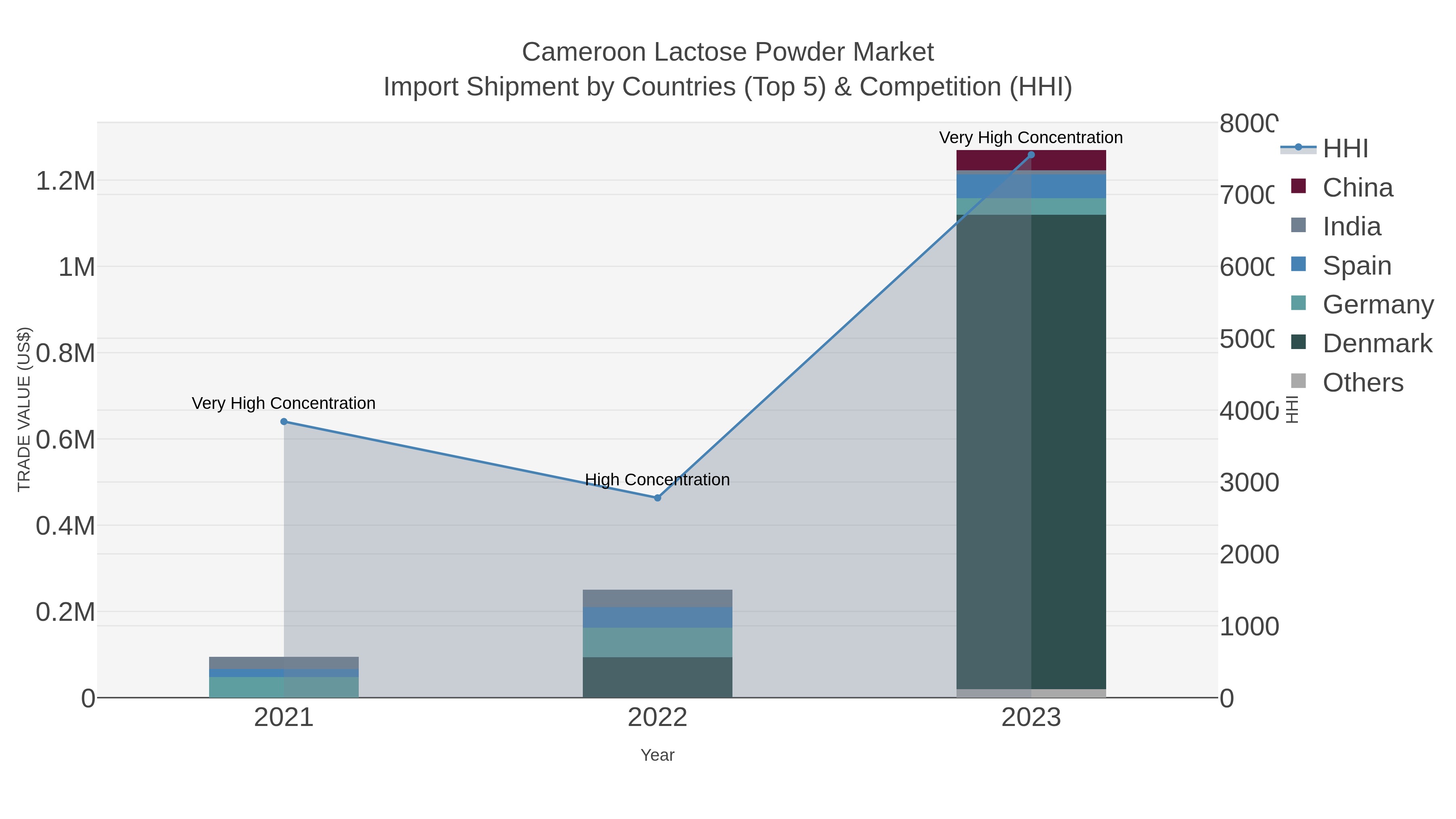1456x819 pixels.
Task: Click the India slate legend swatch
Action: 1299,225
